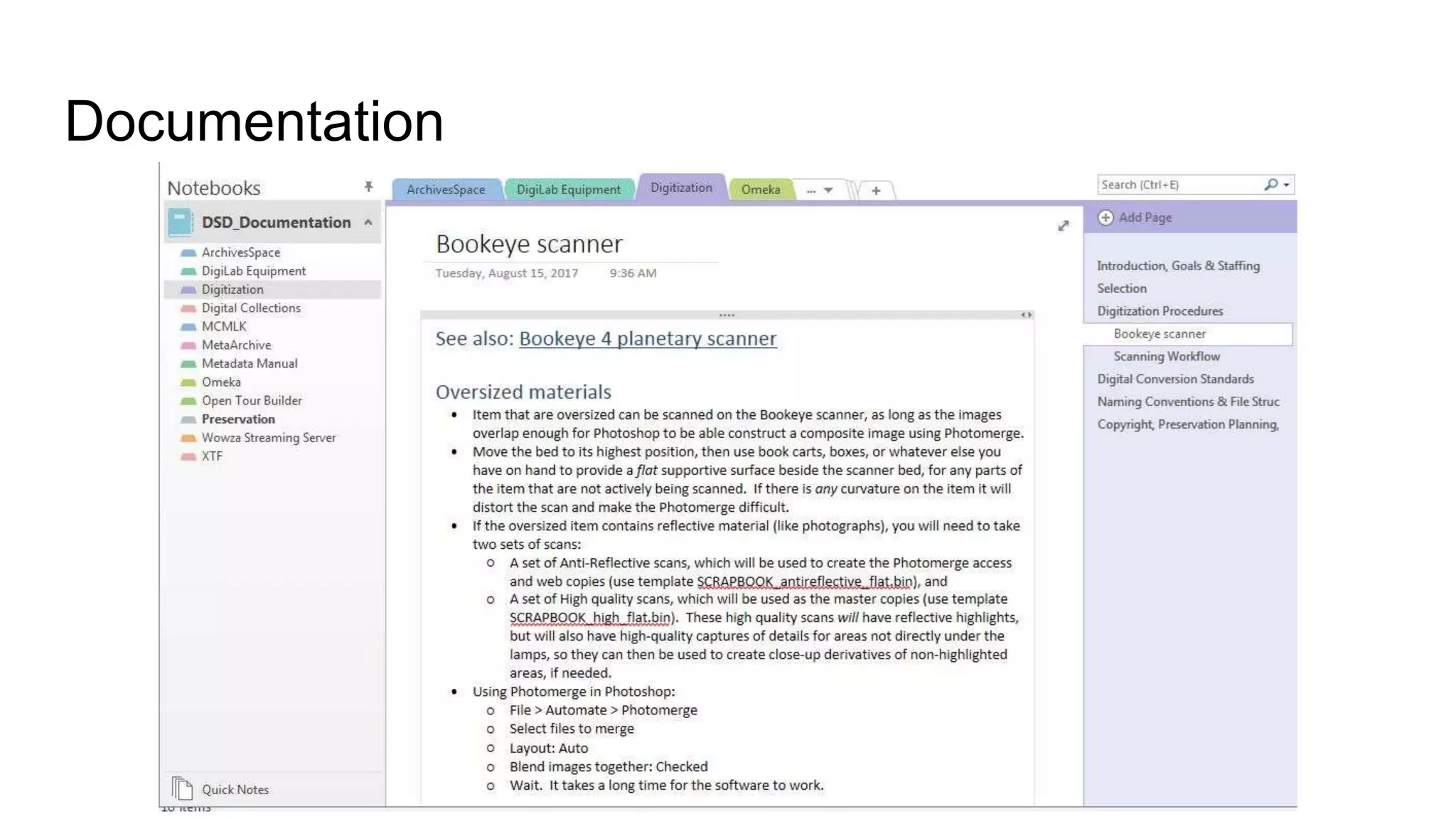Show more section tabs dropdown
1456x819 pixels.
pyautogui.click(x=819, y=190)
